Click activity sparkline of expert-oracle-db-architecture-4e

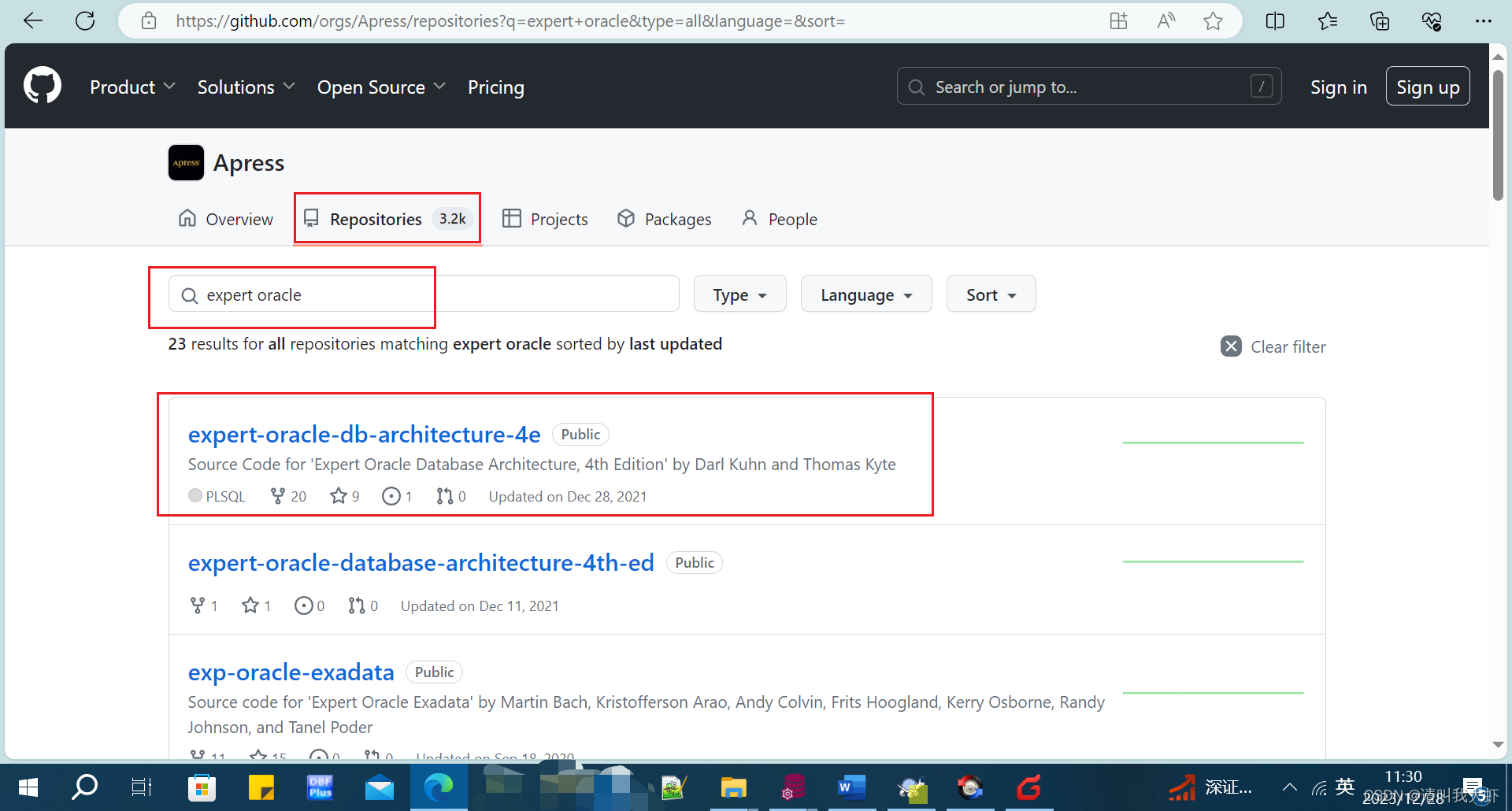[x=1213, y=443]
